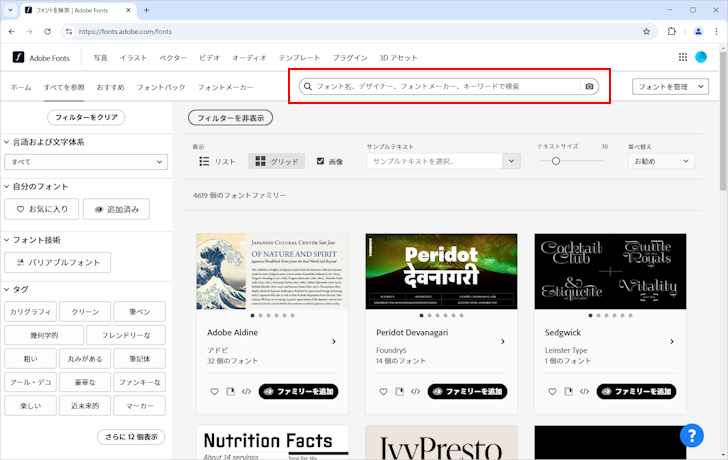Viewport: 728px width, 460px height.
Task: Click the Adobe Fonts logo
Action: click(x=45, y=58)
